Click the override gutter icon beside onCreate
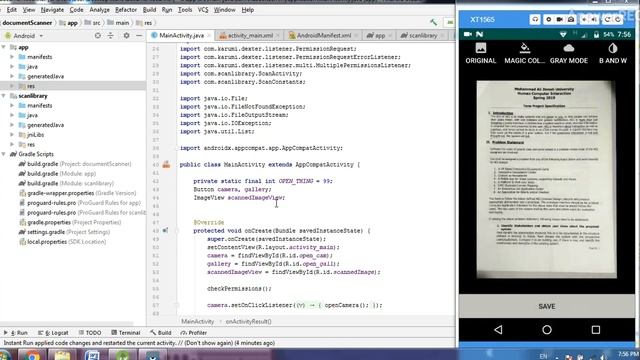This screenshot has width=640, height=360. [165, 231]
